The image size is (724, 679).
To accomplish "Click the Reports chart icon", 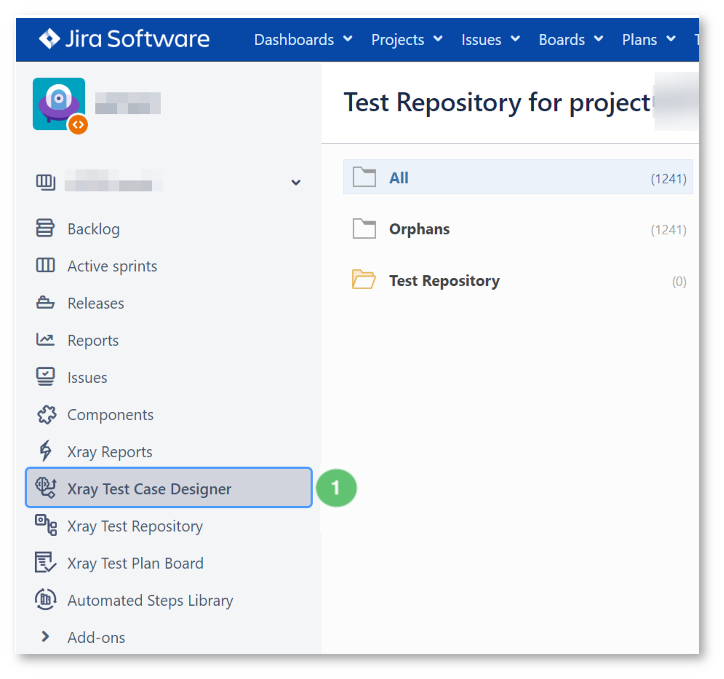I will (45, 340).
